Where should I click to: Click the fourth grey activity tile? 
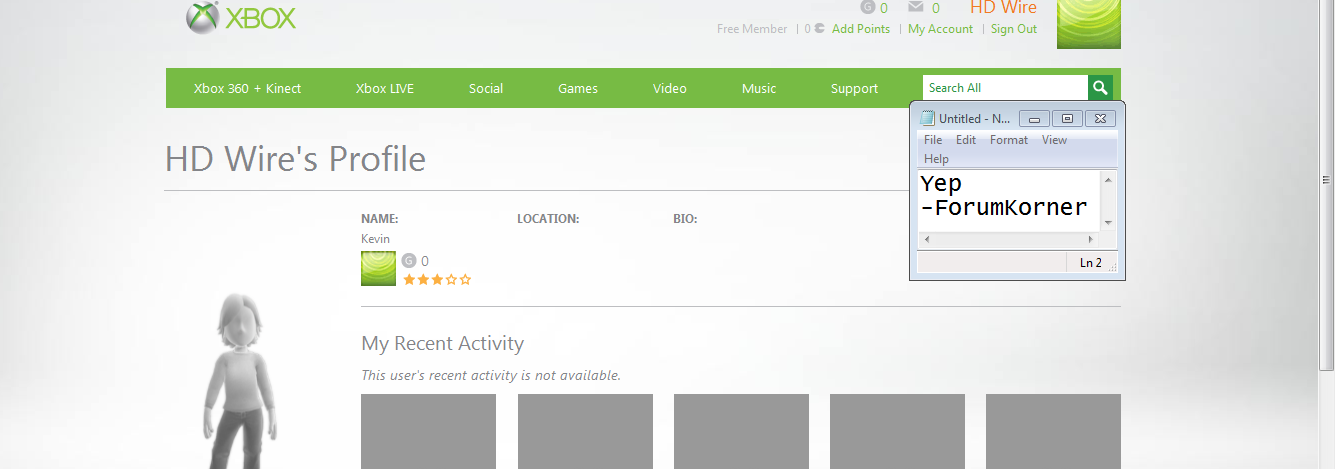[x=897, y=431]
